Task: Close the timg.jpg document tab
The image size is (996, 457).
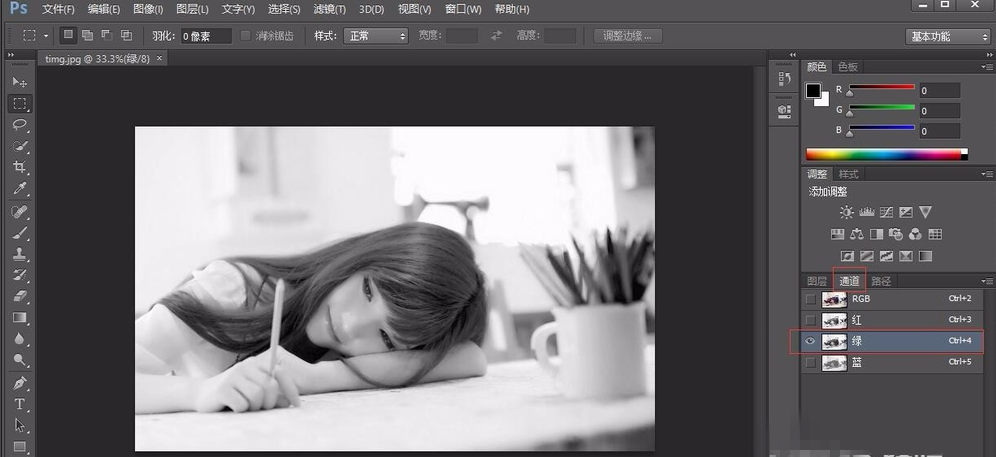Action: 159,58
